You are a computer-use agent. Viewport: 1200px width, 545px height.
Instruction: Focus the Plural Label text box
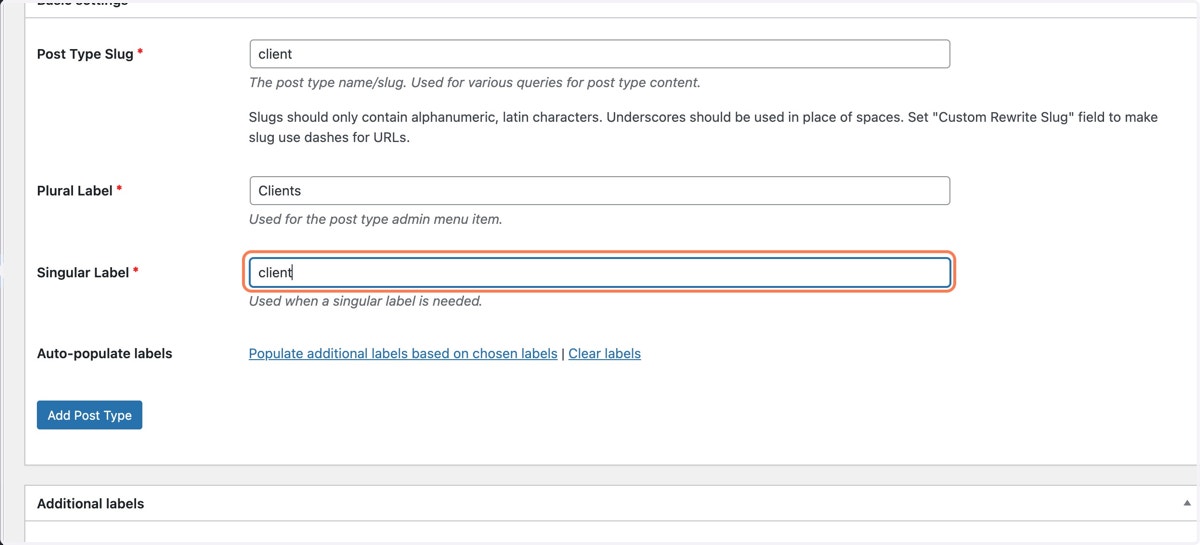click(599, 190)
